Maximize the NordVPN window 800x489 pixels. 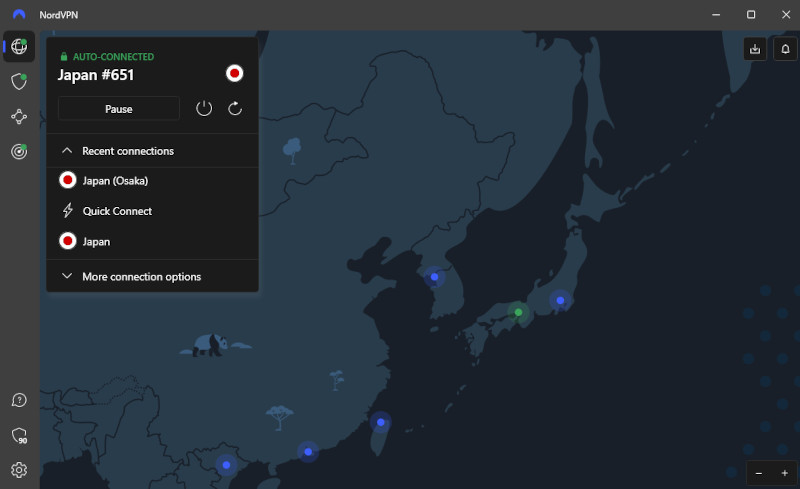pos(751,14)
